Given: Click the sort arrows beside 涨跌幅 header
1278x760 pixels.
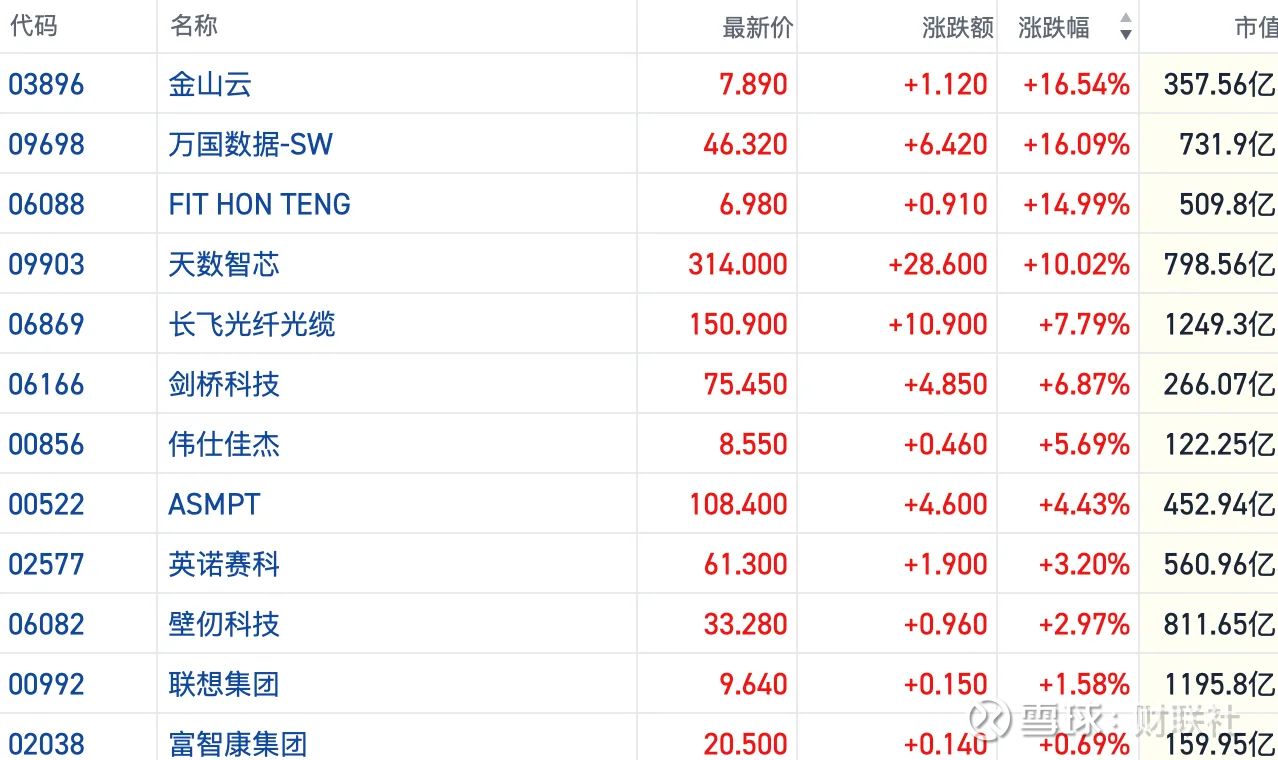Looking at the screenshot, I should coord(1125,27).
